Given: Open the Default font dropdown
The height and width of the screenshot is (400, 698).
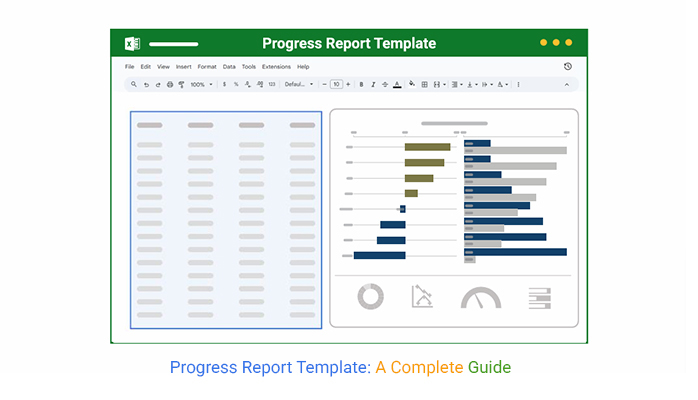Looking at the screenshot, I should (x=298, y=85).
